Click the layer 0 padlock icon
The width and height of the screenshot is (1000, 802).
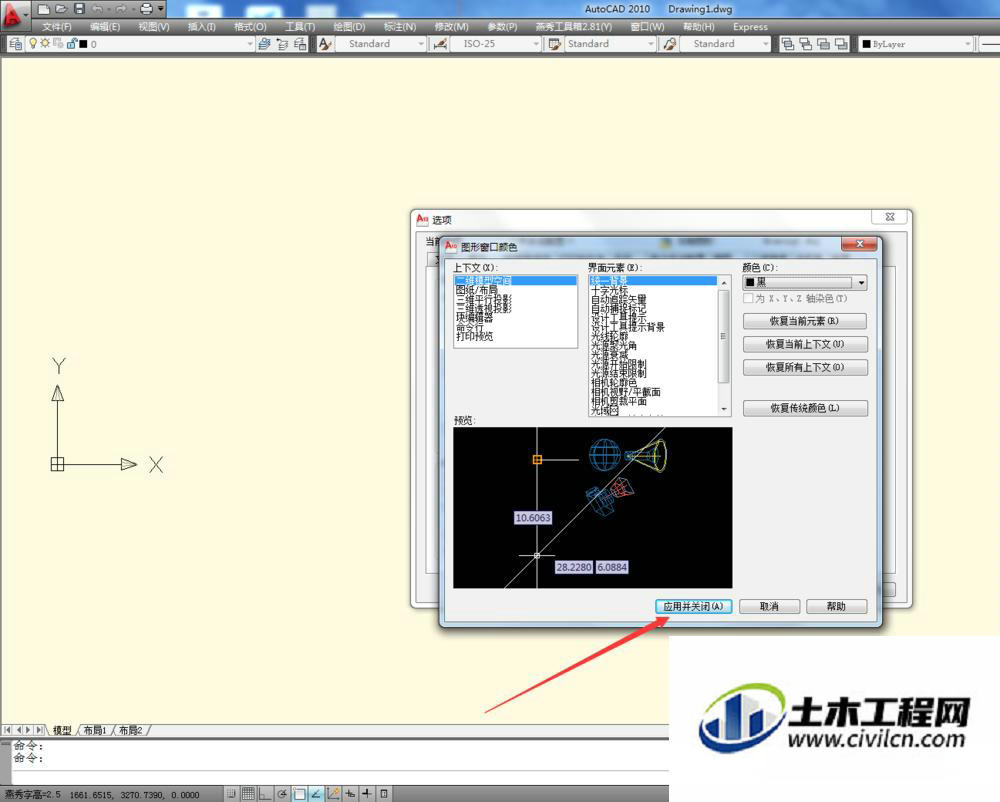point(71,43)
